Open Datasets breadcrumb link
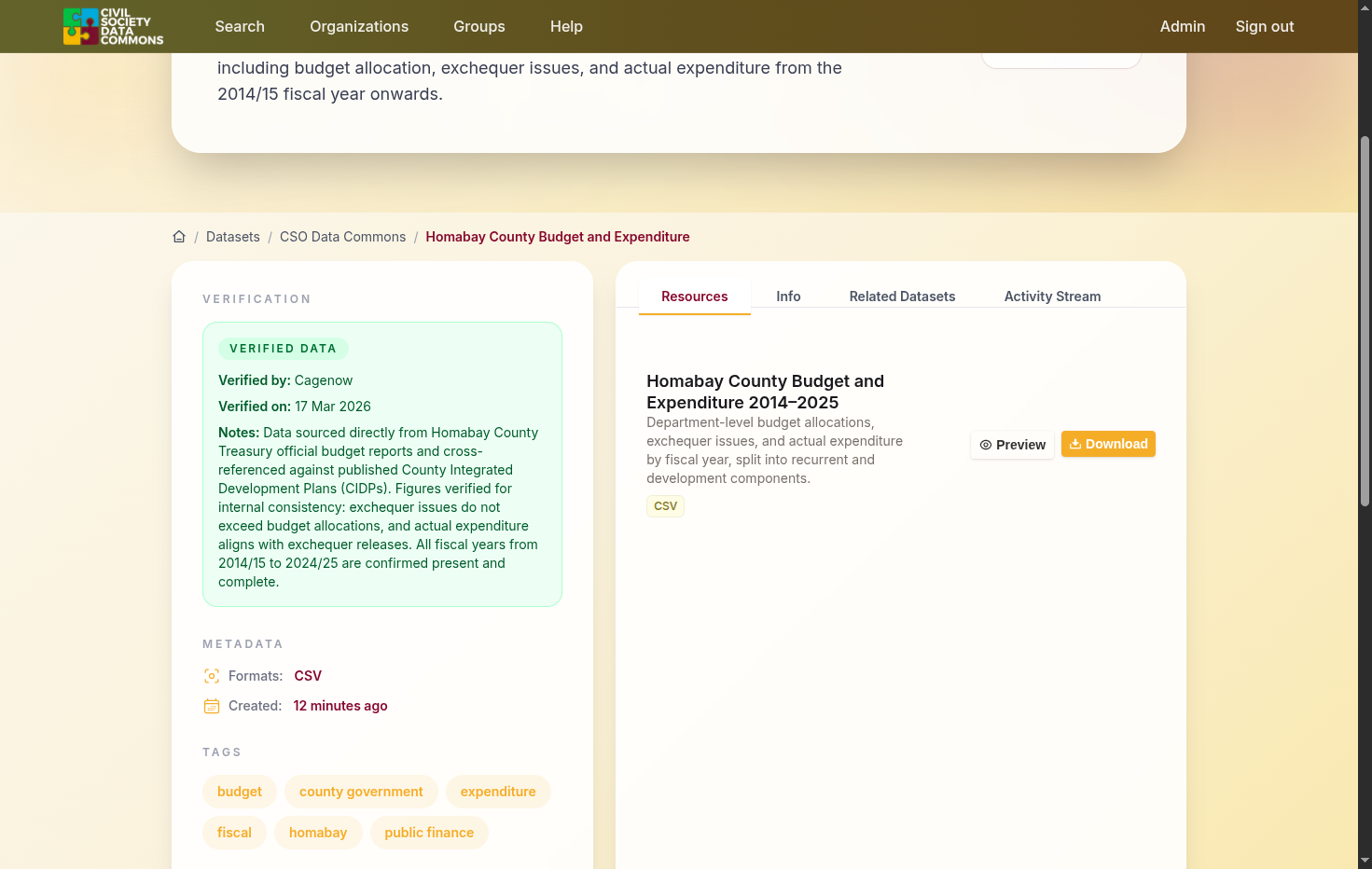Image resolution: width=1372 pixels, height=869 pixels. [x=233, y=237]
